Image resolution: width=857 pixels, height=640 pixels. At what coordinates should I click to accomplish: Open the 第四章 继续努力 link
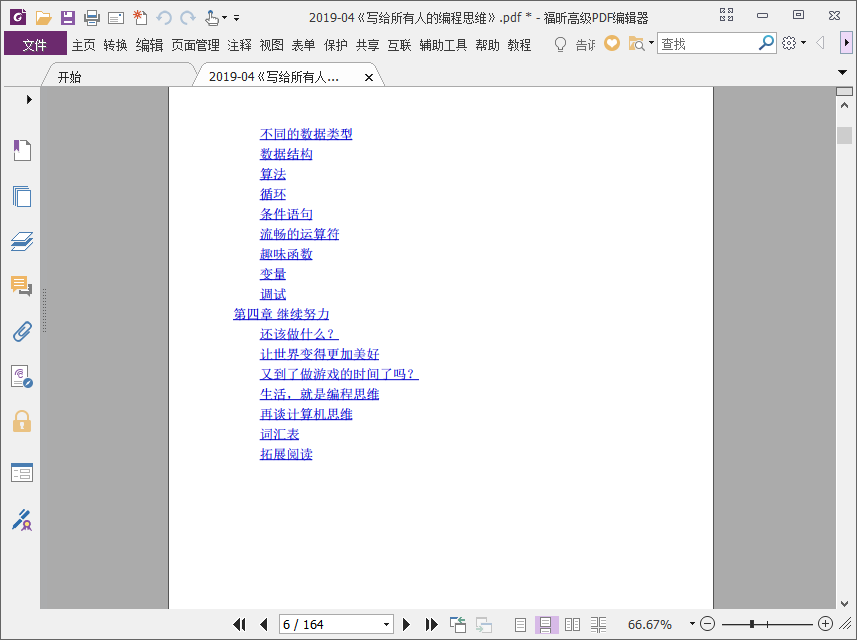(x=281, y=314)
